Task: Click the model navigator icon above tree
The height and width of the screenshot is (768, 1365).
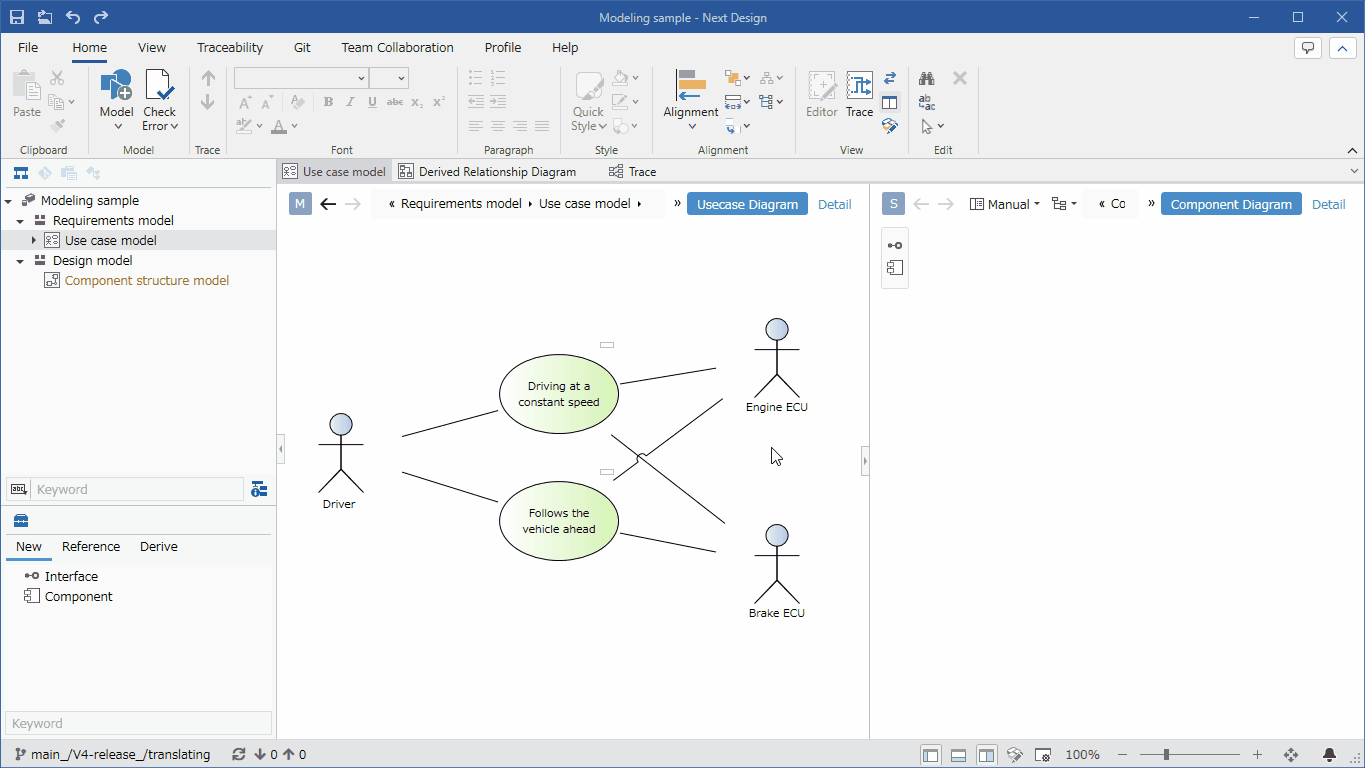Action: (x=20, y=173)
